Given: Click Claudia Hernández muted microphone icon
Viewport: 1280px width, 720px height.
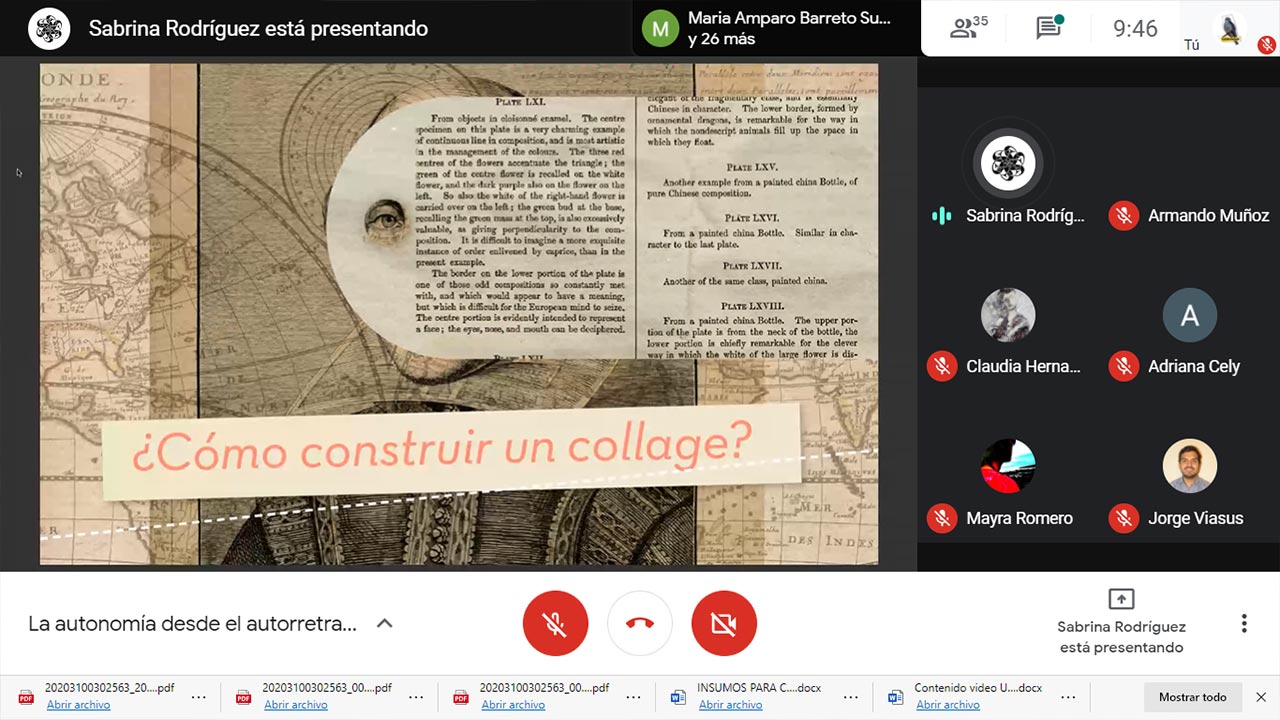Looking at the screenshot, I should point(942,366).
